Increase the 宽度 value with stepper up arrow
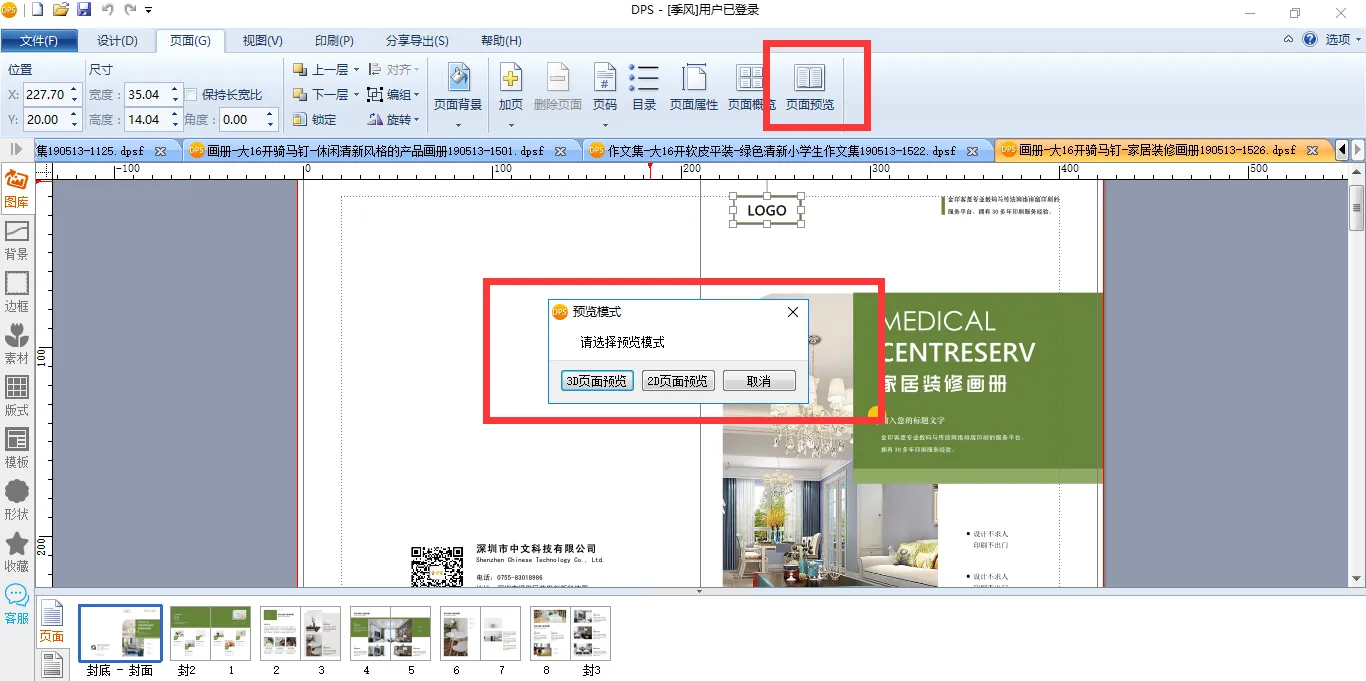This screenshot has height=681, width=1366. (x=175, y=89)
